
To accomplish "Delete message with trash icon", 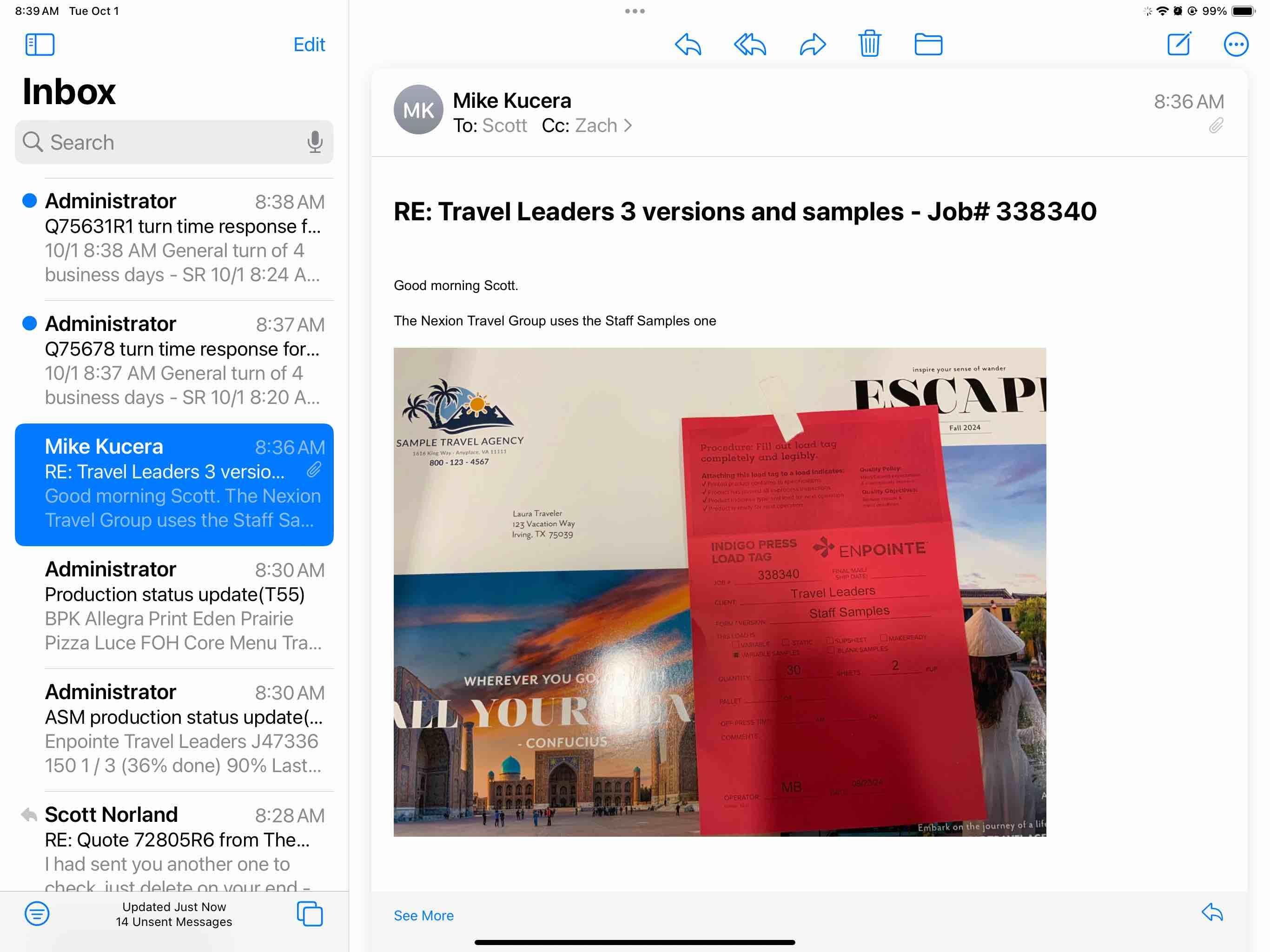I will 869,44.
